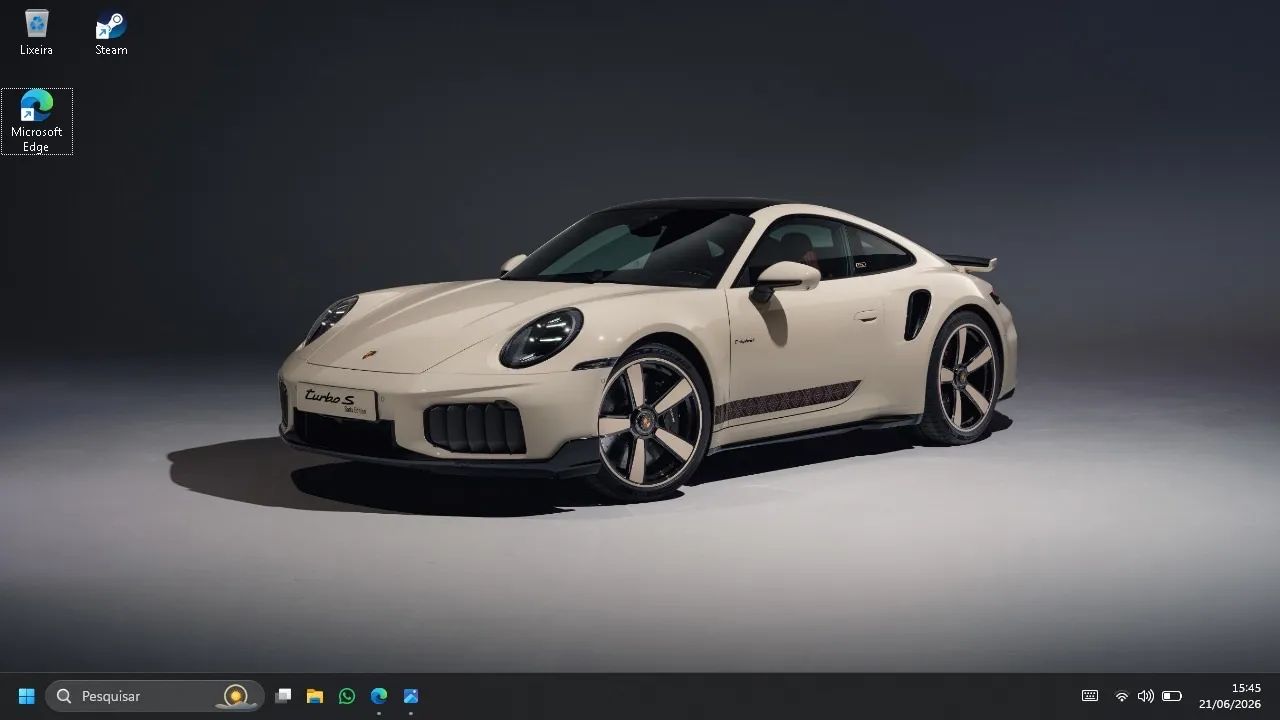Open WhatsApp from the taskbar

pos(347,696)
